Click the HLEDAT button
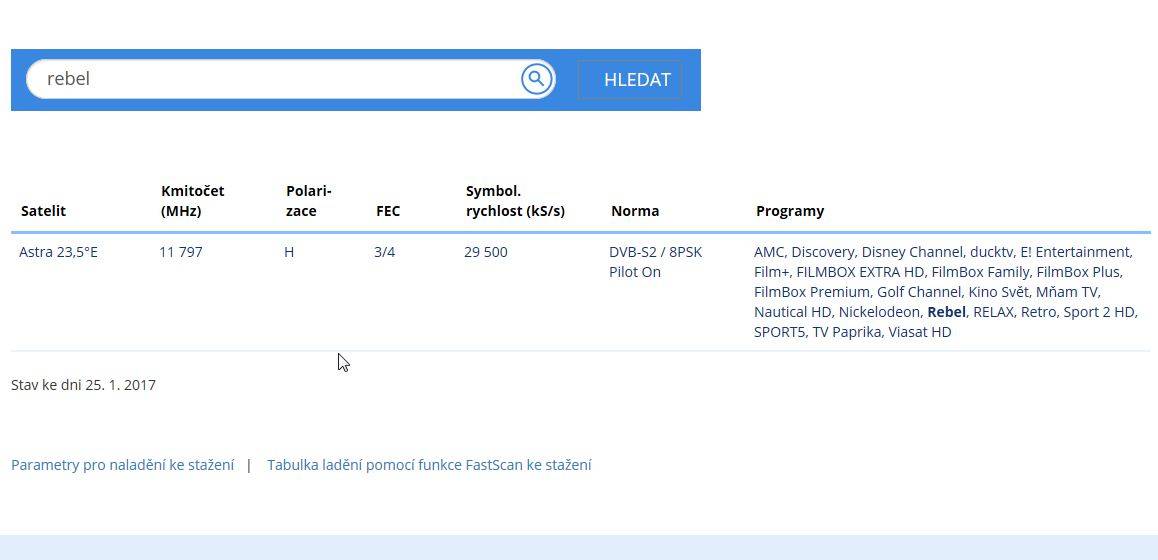Image resolution: width=1158 pixels, height=560 pixels. [630, 80]
